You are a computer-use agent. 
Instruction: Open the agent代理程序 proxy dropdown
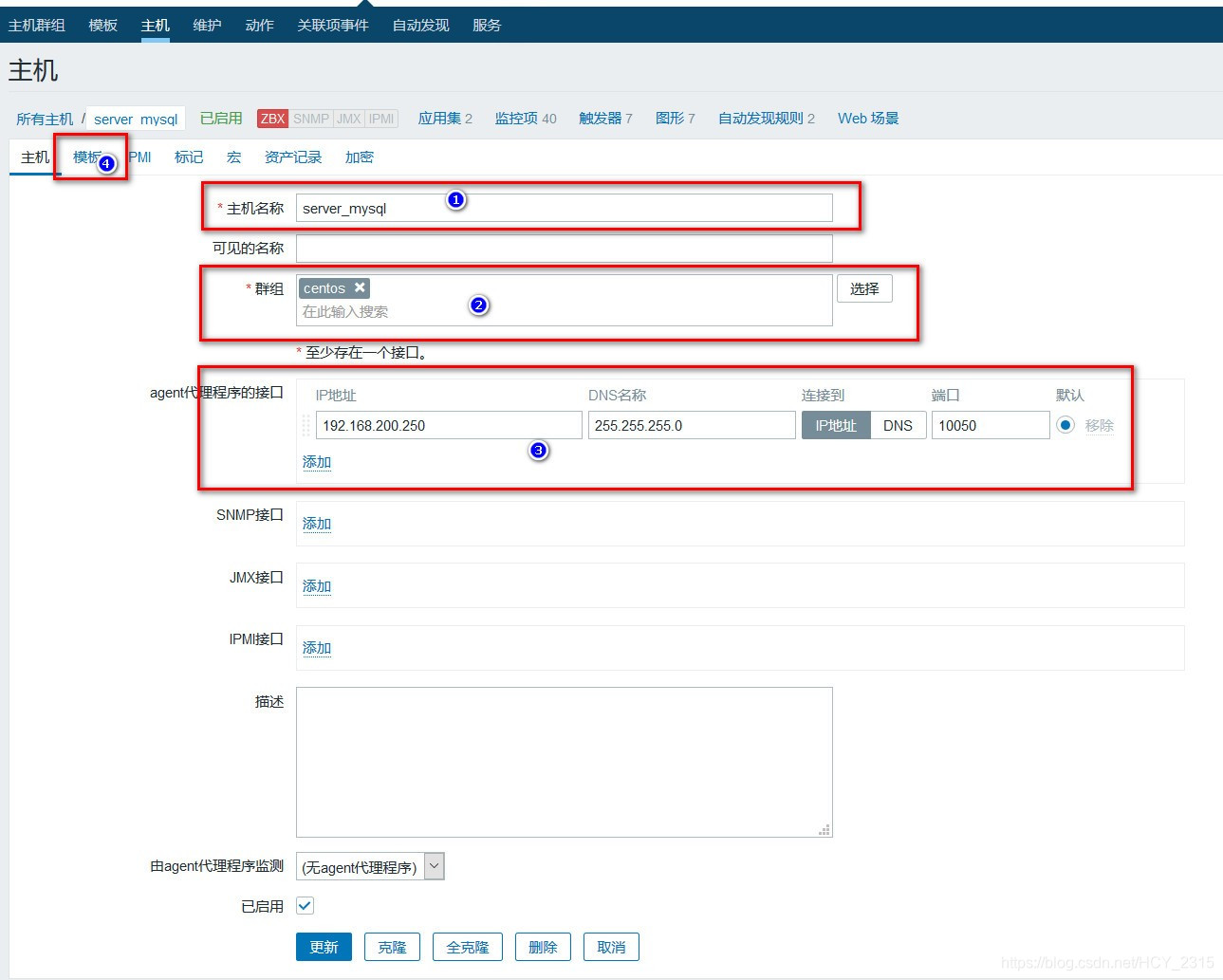(370, 866)
